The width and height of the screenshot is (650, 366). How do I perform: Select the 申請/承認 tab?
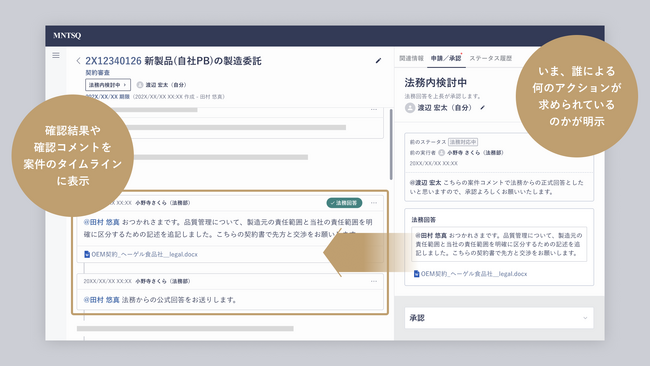(446, 58)
